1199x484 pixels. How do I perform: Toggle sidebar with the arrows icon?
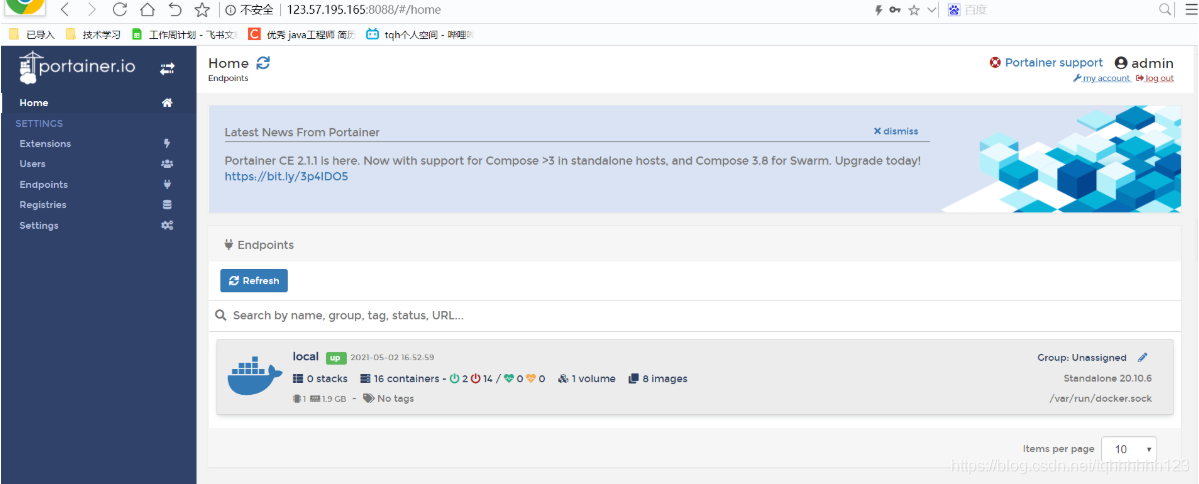click(167, 69)
